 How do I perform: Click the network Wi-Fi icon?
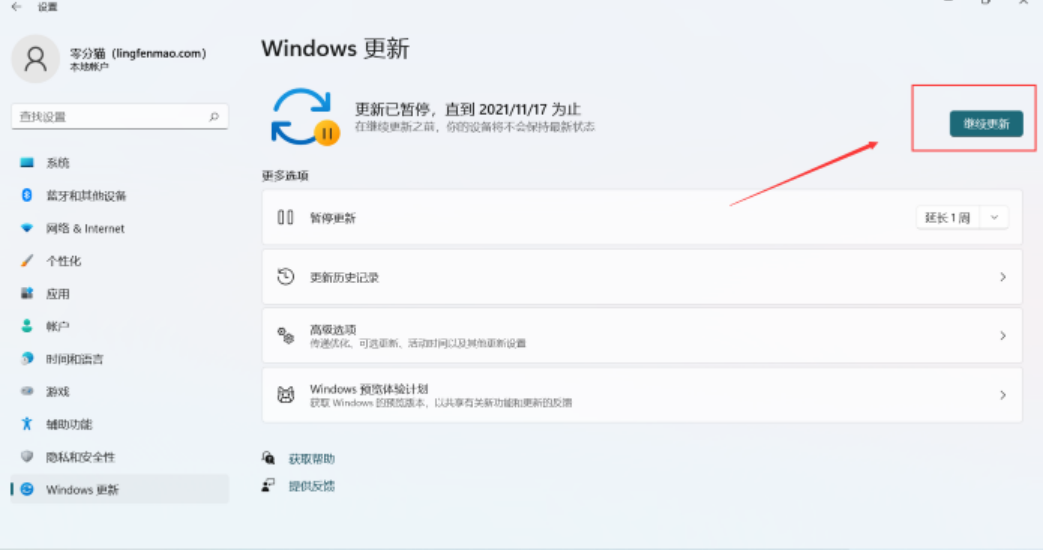27,228
